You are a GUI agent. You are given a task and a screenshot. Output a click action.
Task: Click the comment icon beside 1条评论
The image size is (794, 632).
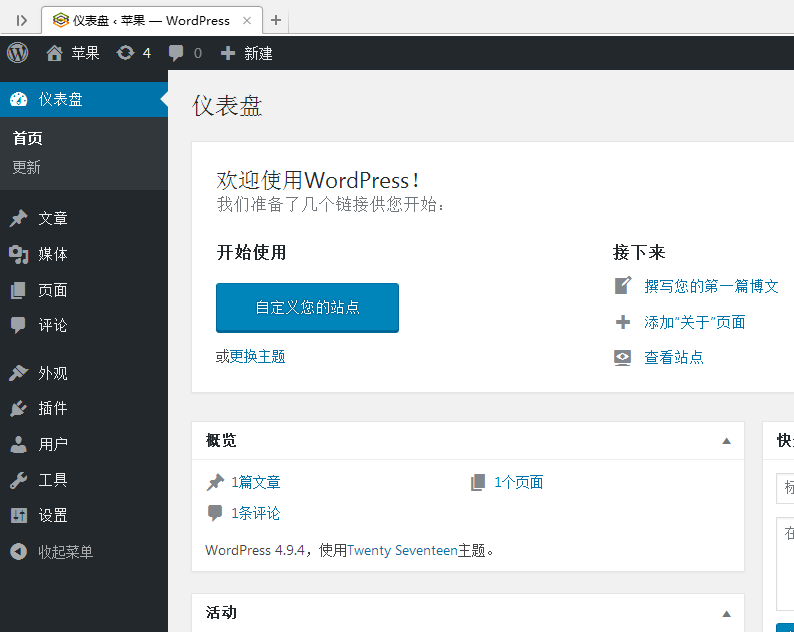tap(215, 513)
